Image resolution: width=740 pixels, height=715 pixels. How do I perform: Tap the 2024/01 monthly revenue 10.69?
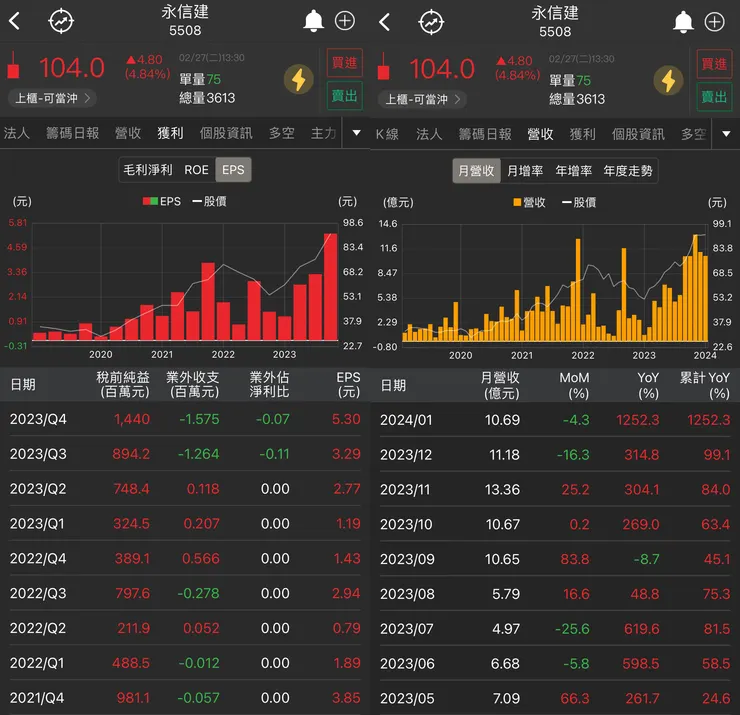(502, 420)
